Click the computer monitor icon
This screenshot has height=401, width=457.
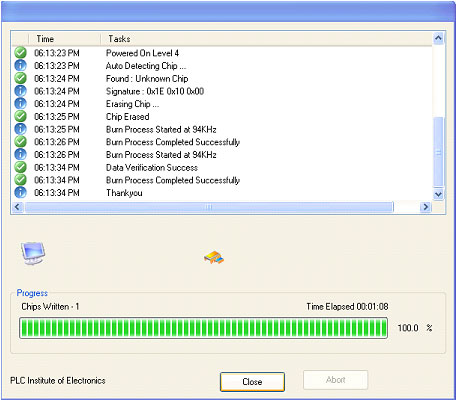pyautogui.click(x=33, y=253)
